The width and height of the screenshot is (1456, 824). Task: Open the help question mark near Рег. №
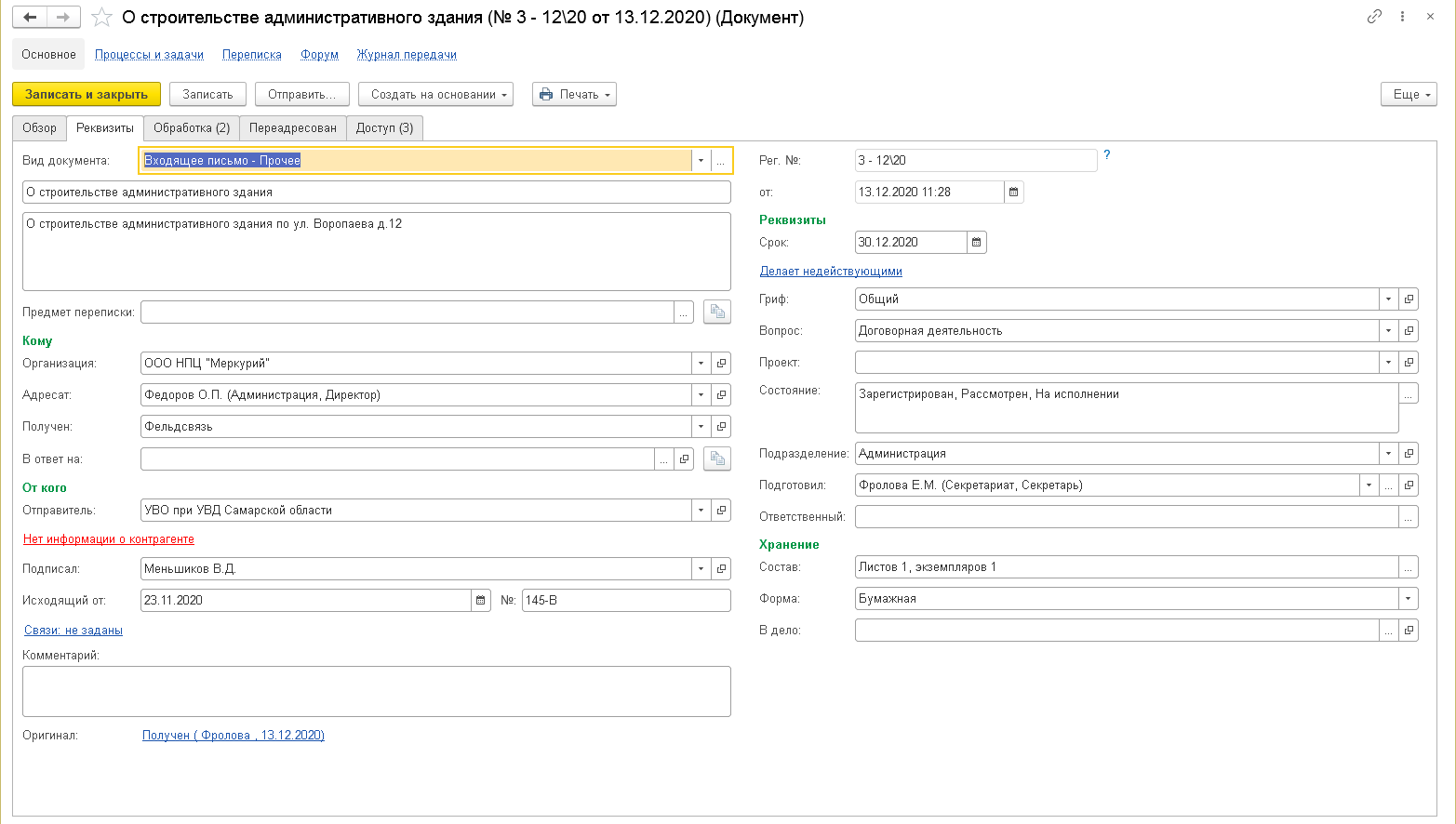click(1107, 155)
